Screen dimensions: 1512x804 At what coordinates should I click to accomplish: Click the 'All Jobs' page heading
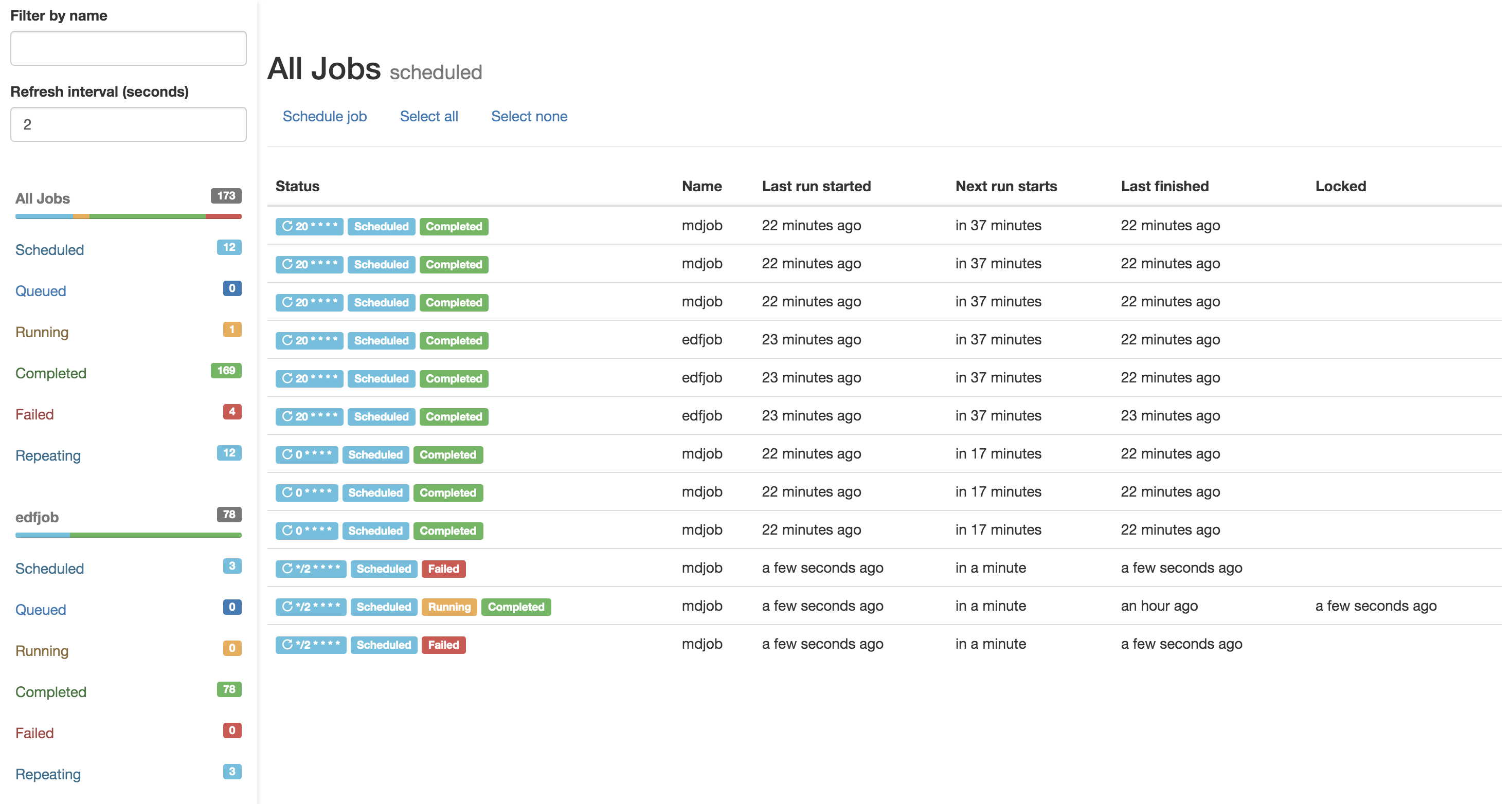coord(324,69)
